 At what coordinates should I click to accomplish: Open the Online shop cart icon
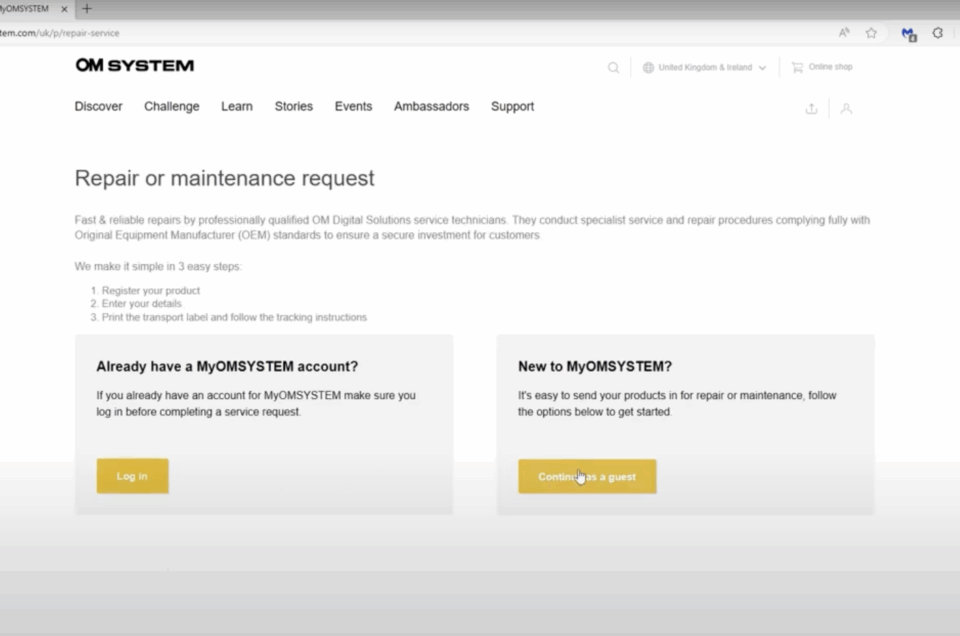pos(797,67)
